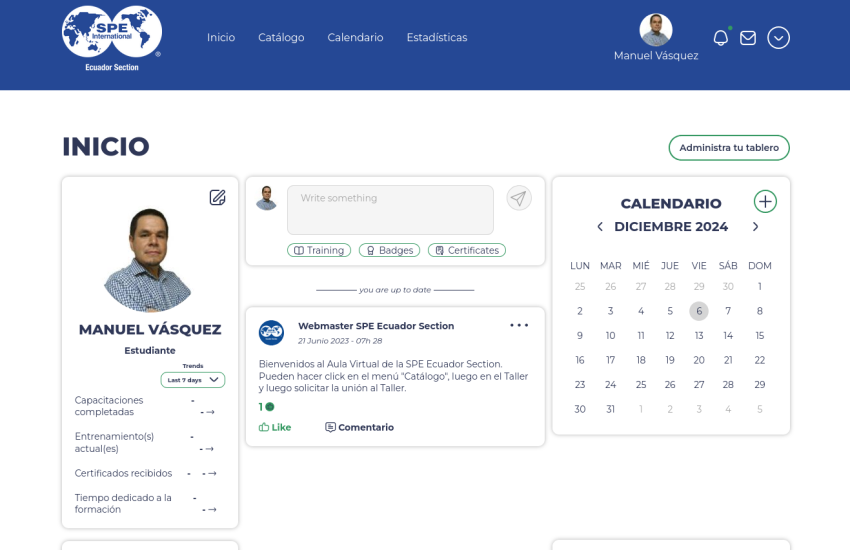Open the messages envelope icon

coord(748,38)
